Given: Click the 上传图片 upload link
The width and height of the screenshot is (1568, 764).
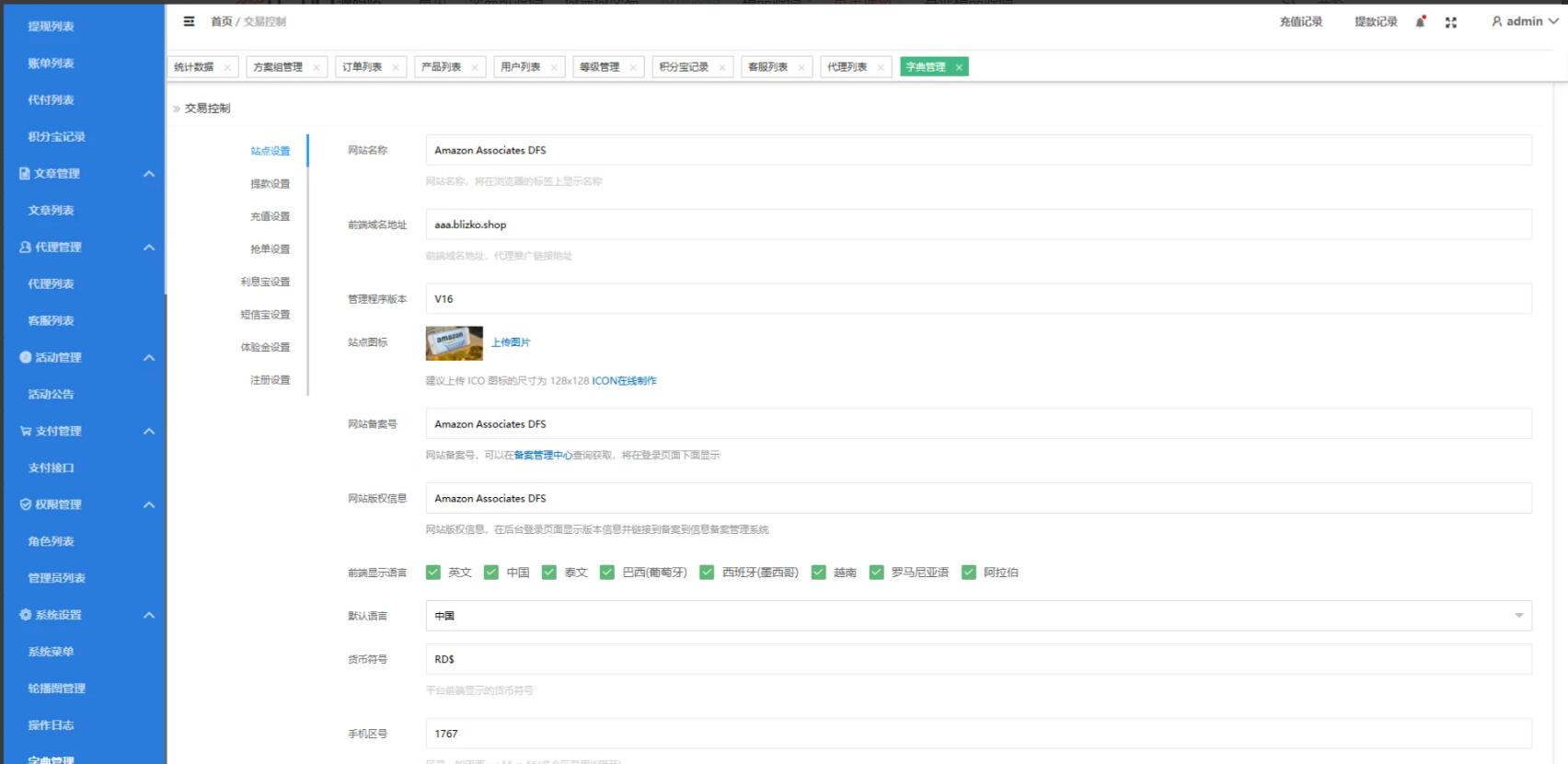Looking at the screenshot, I should [511, 342].
